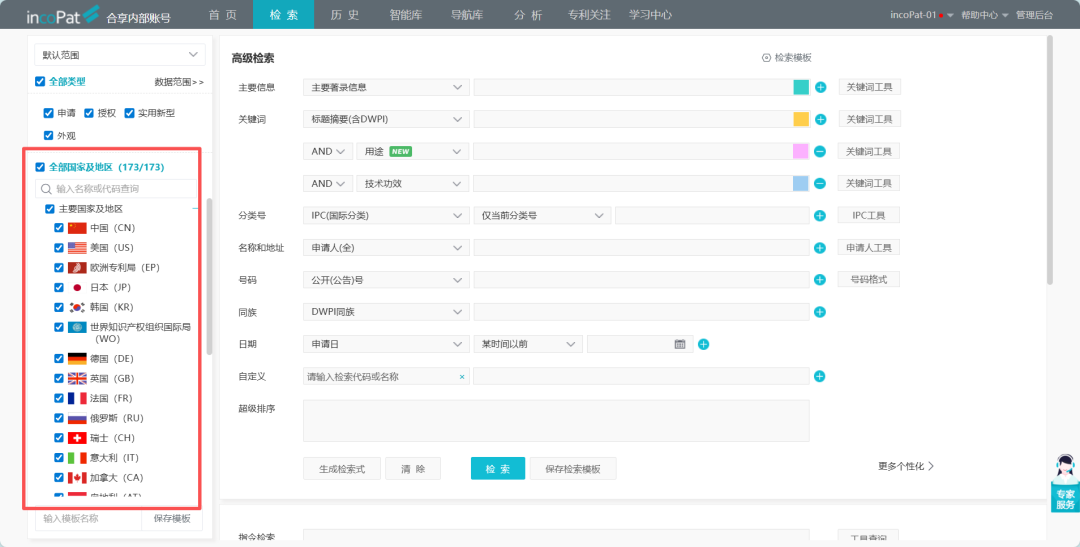Pick yellow color swatch on 关键词 row
Viewport: 1080px width, 547px height.
pyautogui.click(x=800, y=119)
